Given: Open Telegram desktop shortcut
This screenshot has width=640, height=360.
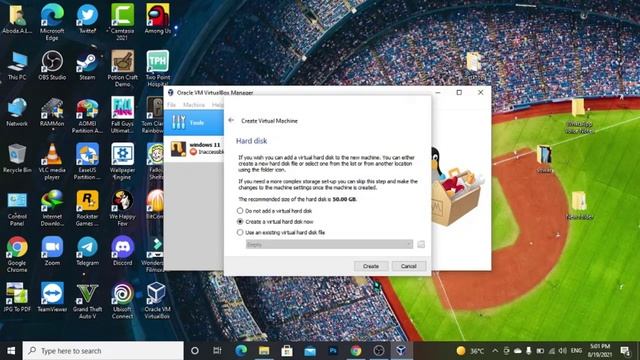Looking at the screenshot, I should pos(87,251).
